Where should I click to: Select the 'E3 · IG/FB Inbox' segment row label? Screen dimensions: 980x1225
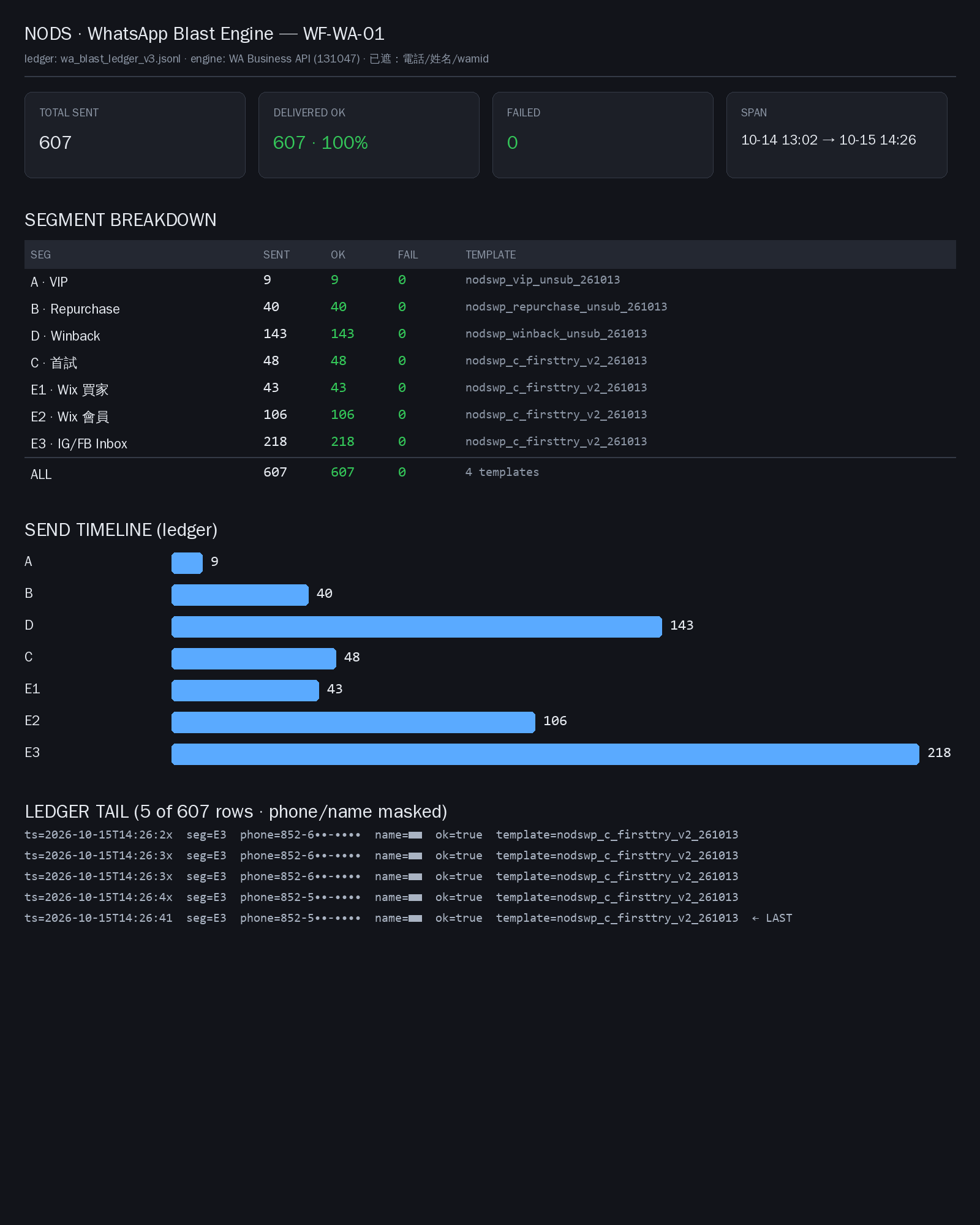[79, 443]
